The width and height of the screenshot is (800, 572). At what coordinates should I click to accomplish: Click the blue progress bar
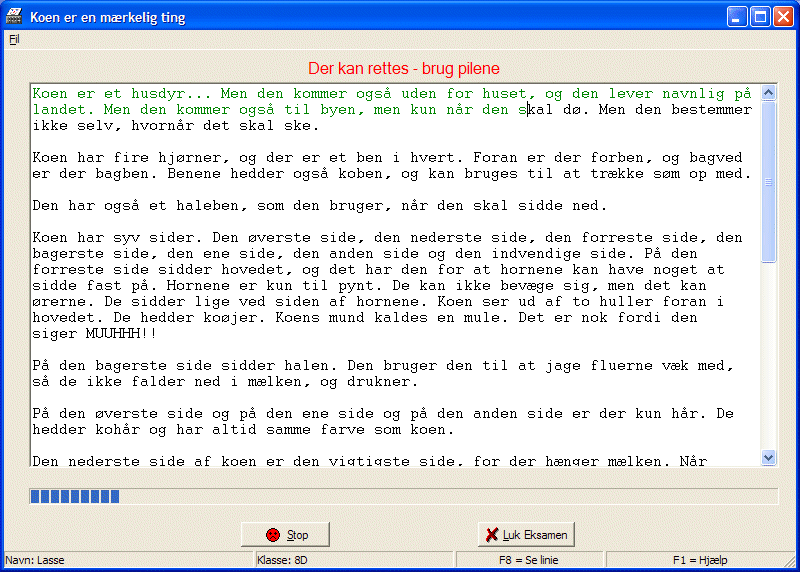[75, 496]
